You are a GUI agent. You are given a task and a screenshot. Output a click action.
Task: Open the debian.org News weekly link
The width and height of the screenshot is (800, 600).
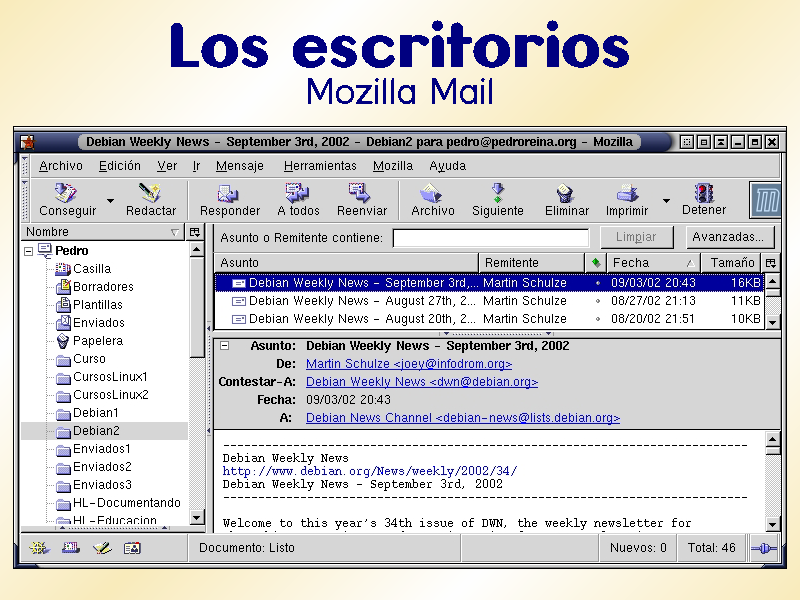(x=370, y=471)
